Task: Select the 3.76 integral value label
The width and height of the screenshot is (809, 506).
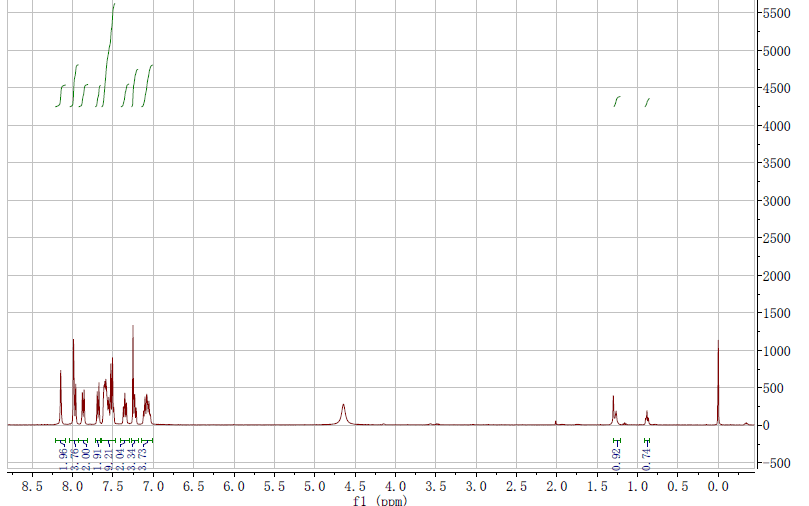Action: pyautogui.click(x=74, y=460)
